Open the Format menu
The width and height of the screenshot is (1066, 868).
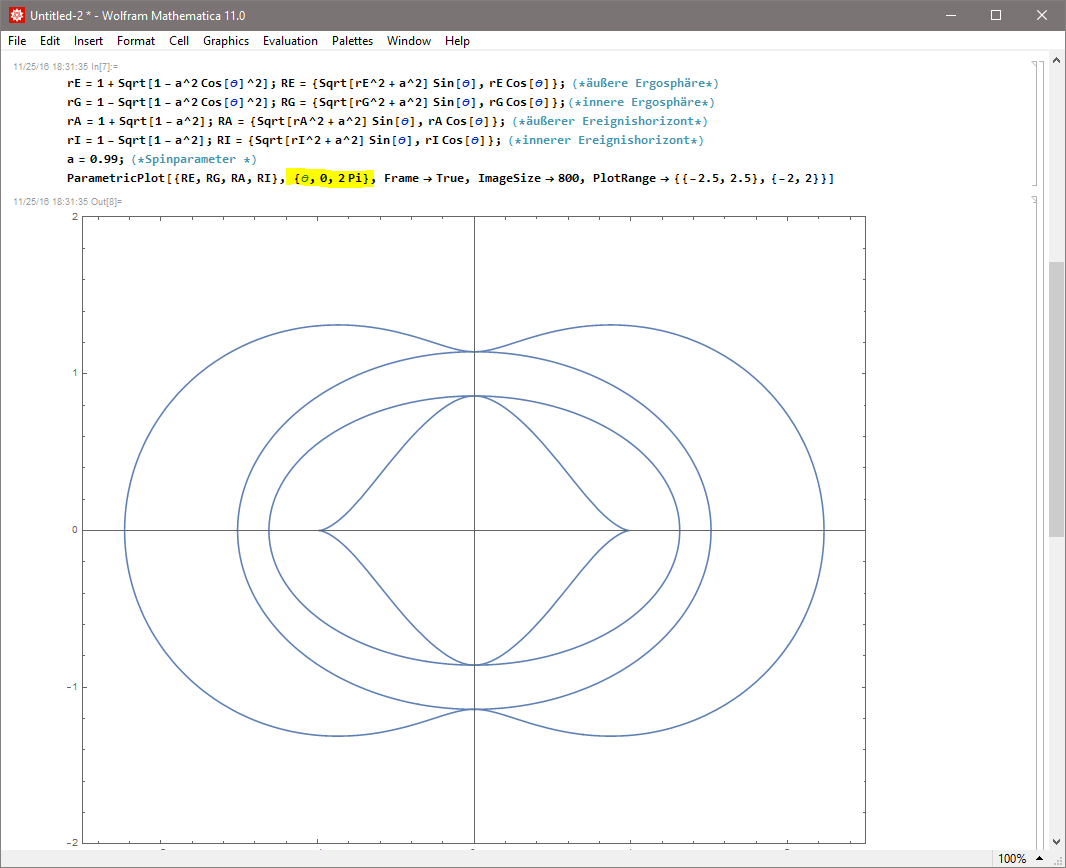[x=136, y=41]
